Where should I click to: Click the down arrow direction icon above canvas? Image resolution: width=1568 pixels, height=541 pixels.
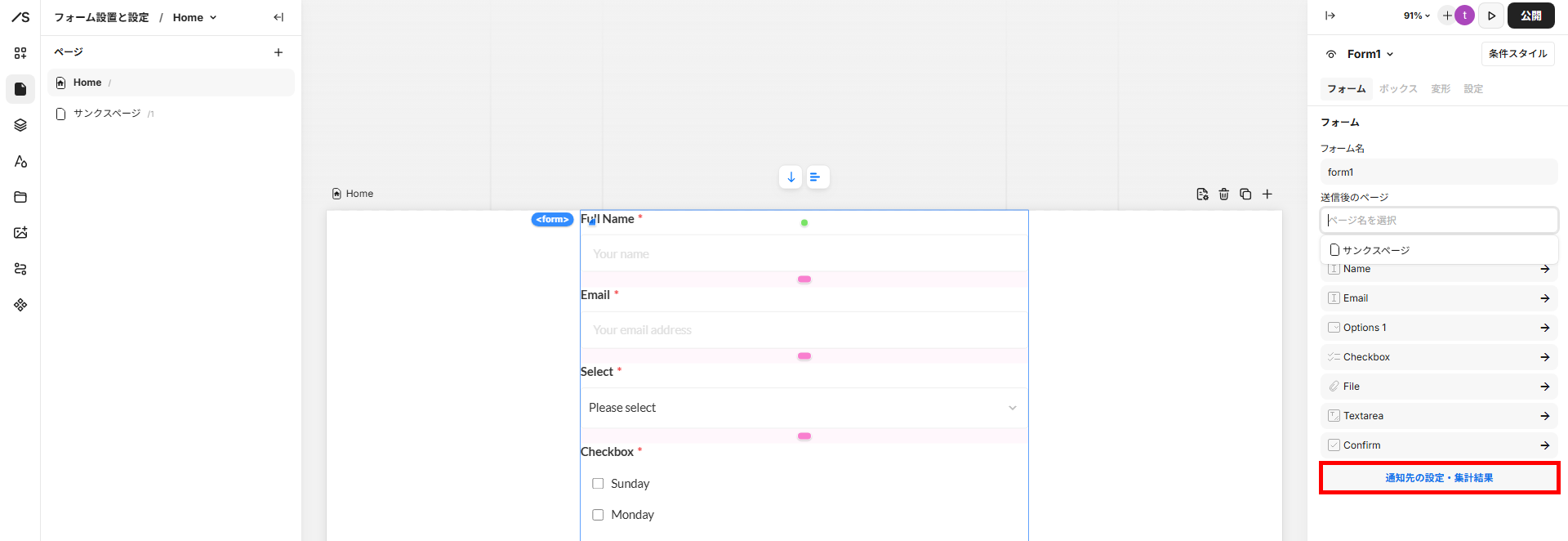coord(791,177)
